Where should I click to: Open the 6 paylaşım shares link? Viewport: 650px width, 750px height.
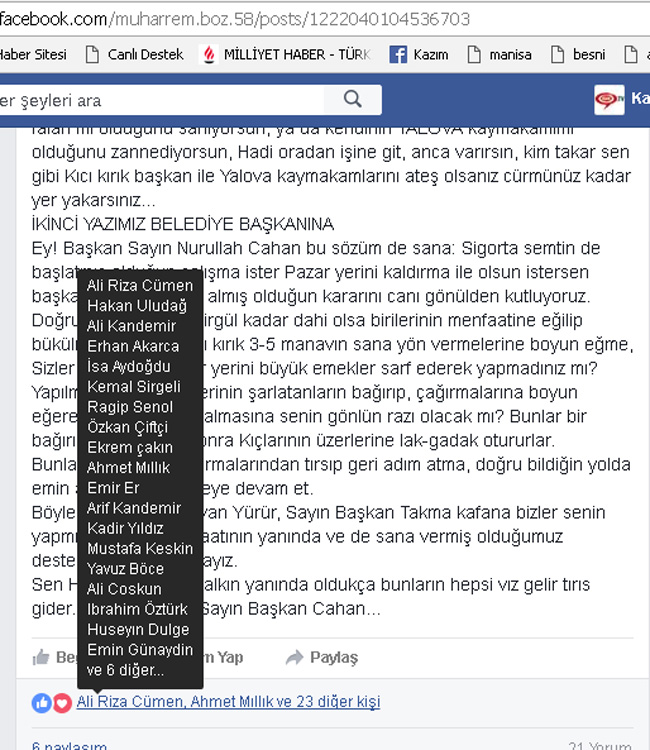click(x=69, y=745)
